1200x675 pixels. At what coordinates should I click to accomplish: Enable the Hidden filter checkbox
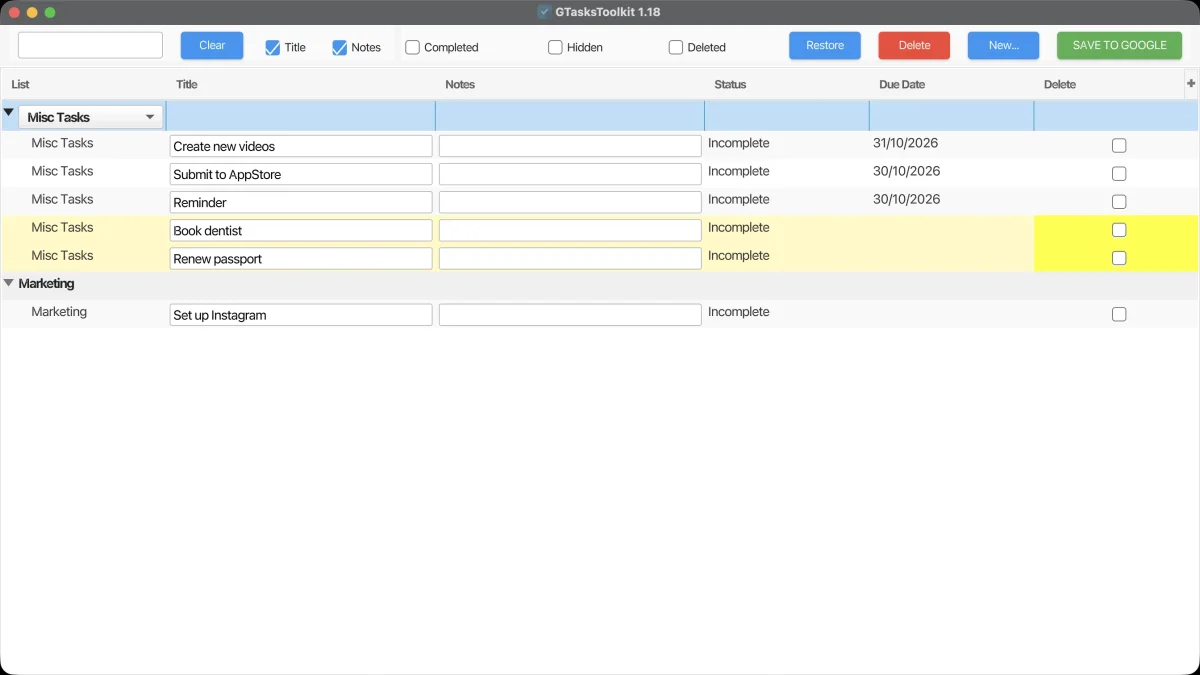coord(555,47)
